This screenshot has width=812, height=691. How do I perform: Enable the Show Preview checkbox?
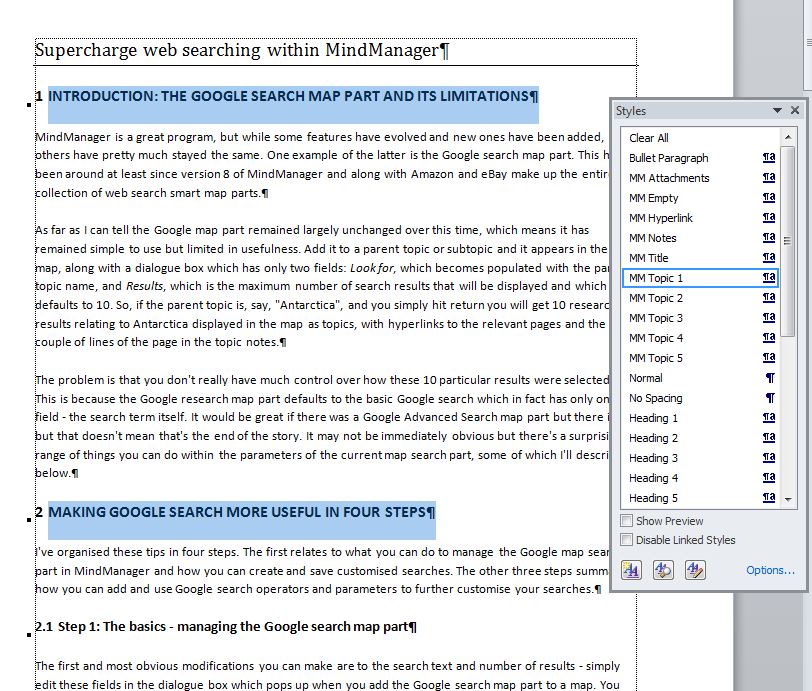tap(627, 521)
